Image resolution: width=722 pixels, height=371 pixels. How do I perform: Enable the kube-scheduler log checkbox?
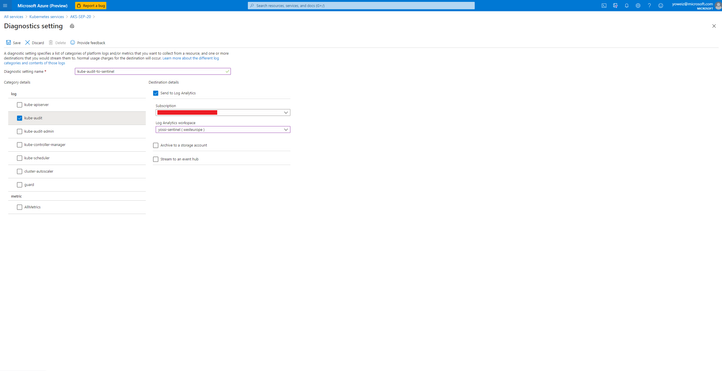point(19,158)
